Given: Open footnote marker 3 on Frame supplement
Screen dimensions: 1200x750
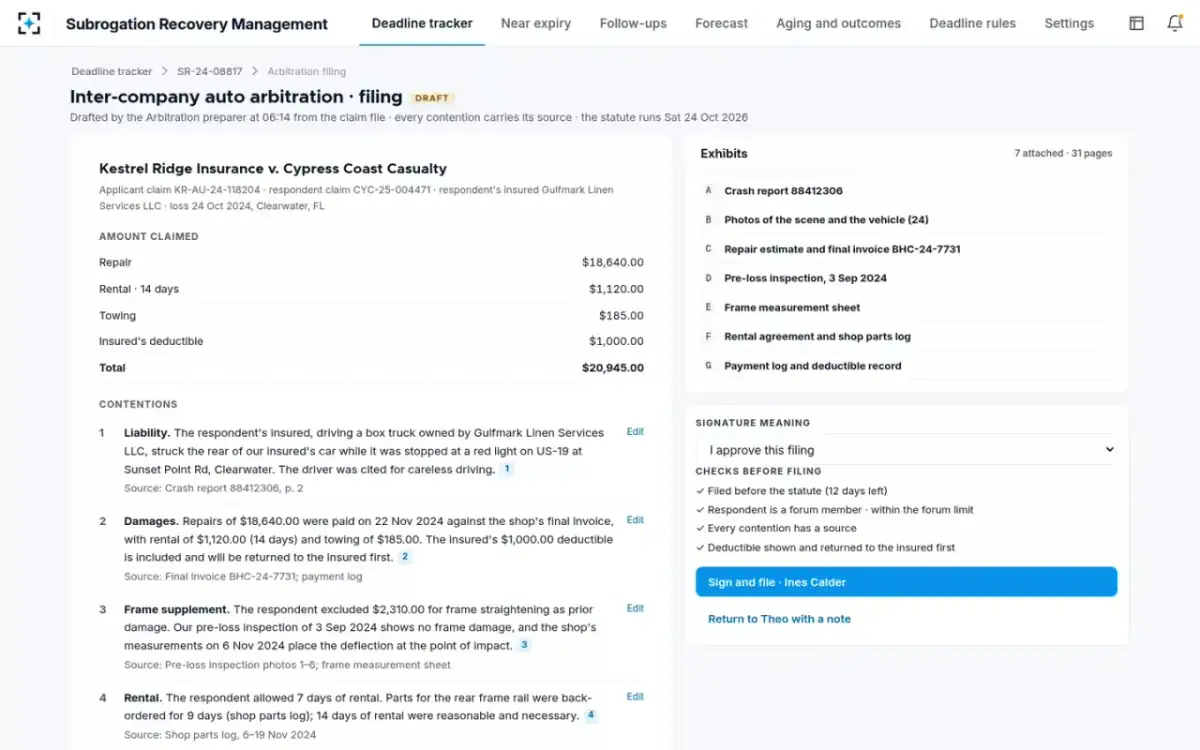Looking at the screenshot, I should click(x=524, y=645).
